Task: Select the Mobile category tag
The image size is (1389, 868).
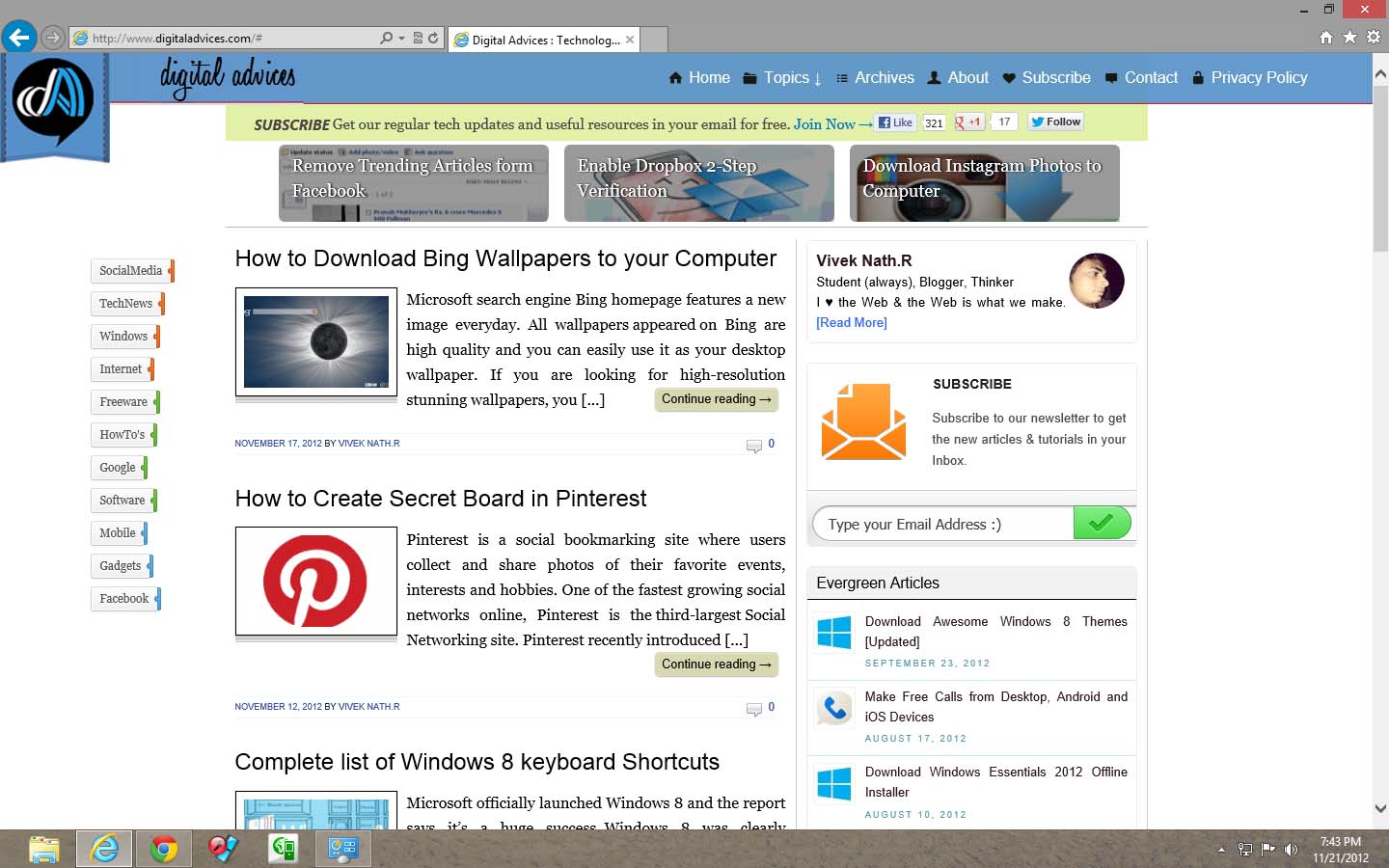Action: (119, 533)
